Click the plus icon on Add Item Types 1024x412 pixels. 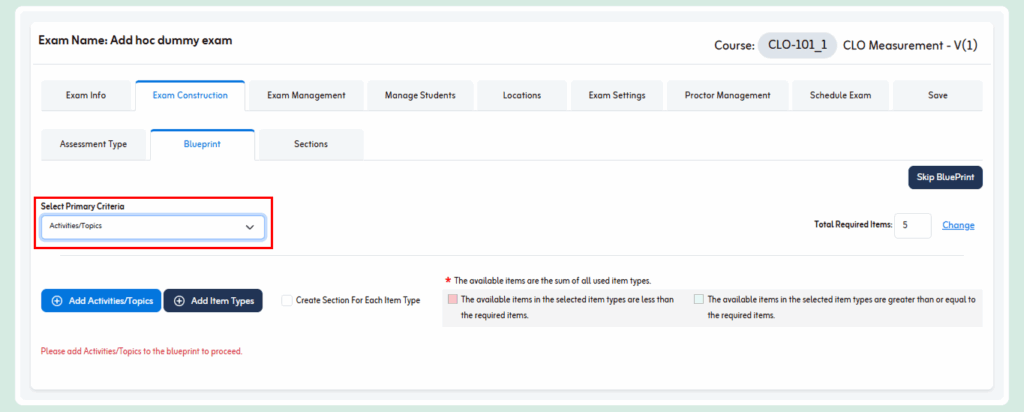point(179,301)
